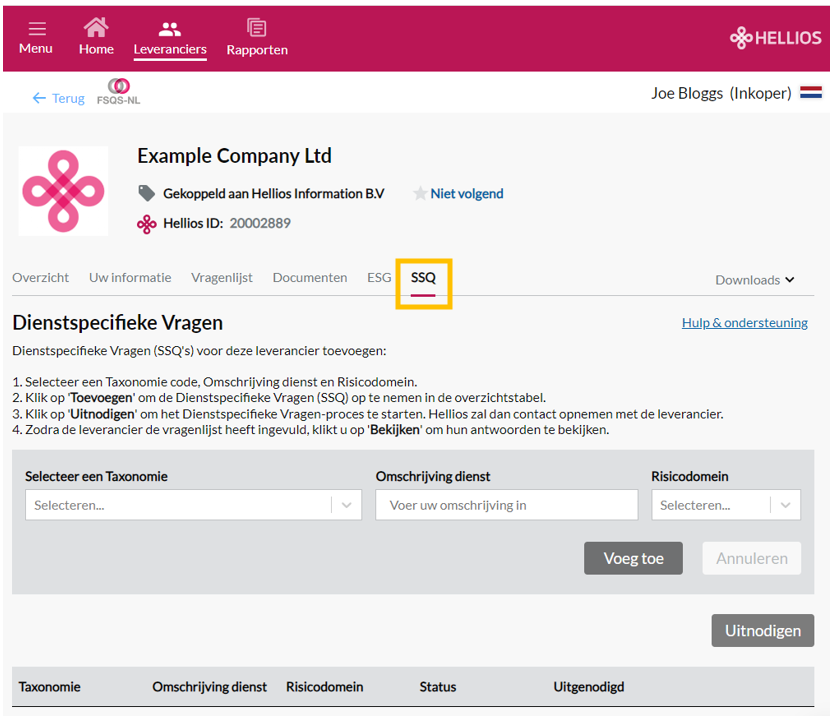Viewport: 834px width, 717px height.
Task: Click the Dienstspecifieke Vragen heading
Action: pos(118,323)
